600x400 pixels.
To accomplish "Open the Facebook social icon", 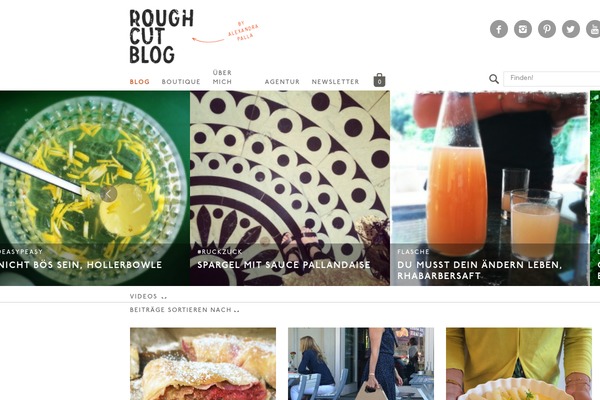I will [x=499, y=29].
